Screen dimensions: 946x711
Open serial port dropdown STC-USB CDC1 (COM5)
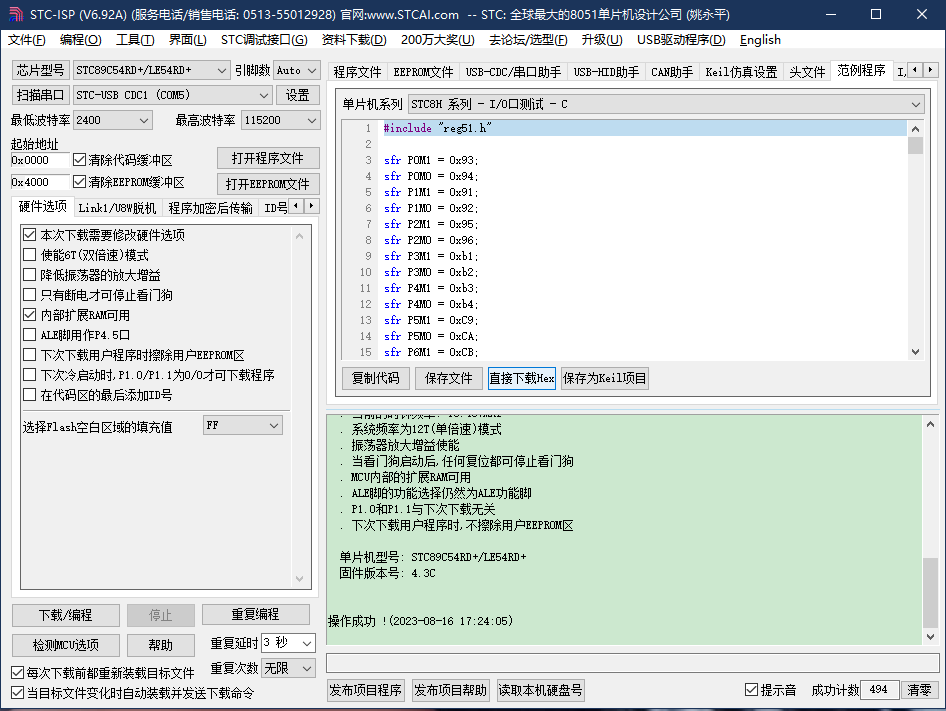(173, 95)
